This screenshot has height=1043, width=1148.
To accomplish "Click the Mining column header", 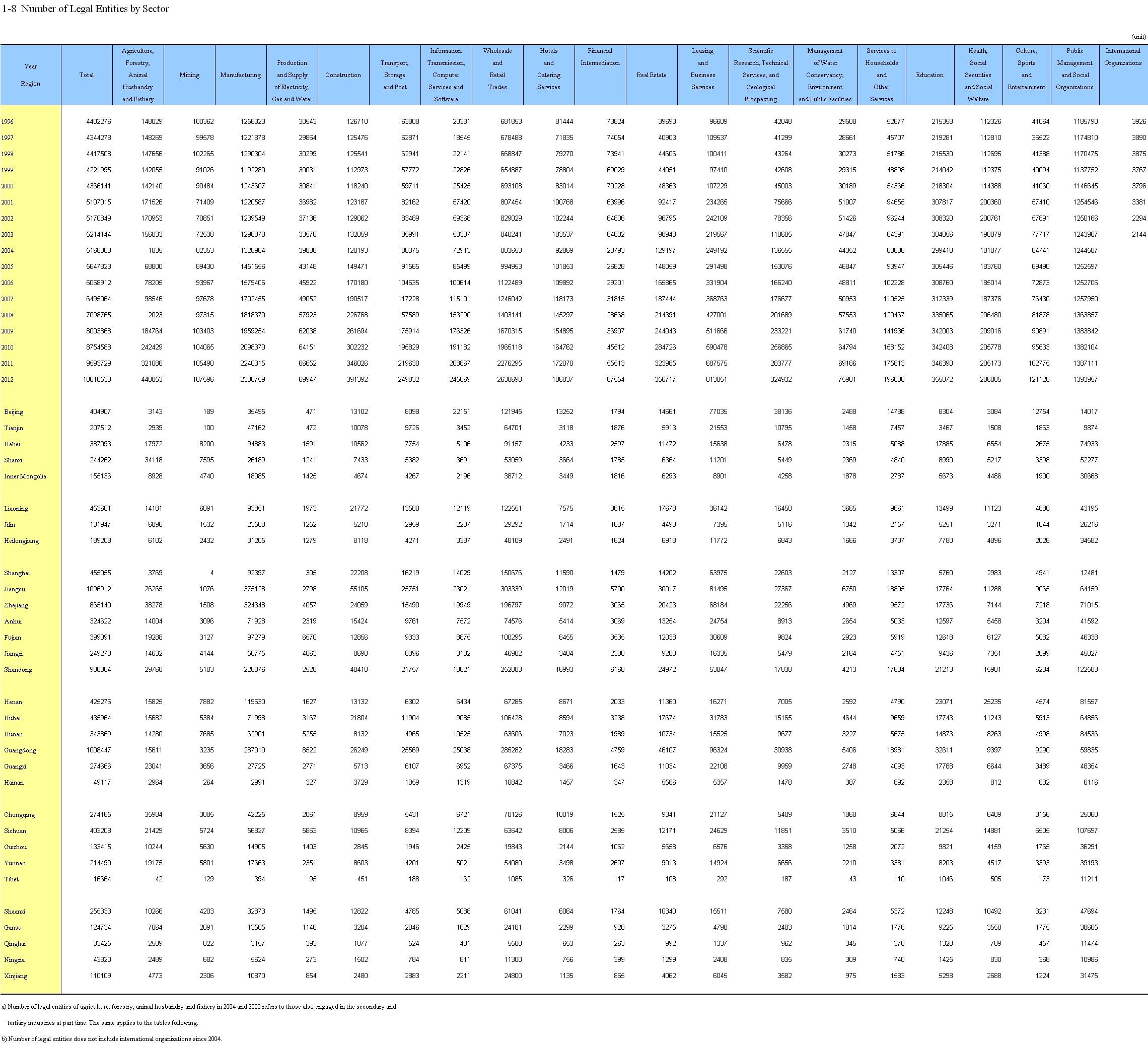I will 189,75.
